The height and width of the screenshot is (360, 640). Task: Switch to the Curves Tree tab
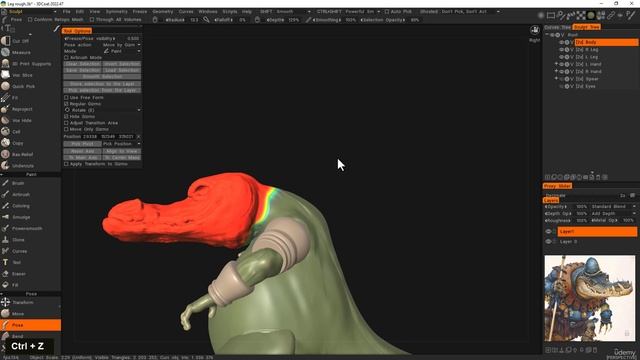[558, 27]
